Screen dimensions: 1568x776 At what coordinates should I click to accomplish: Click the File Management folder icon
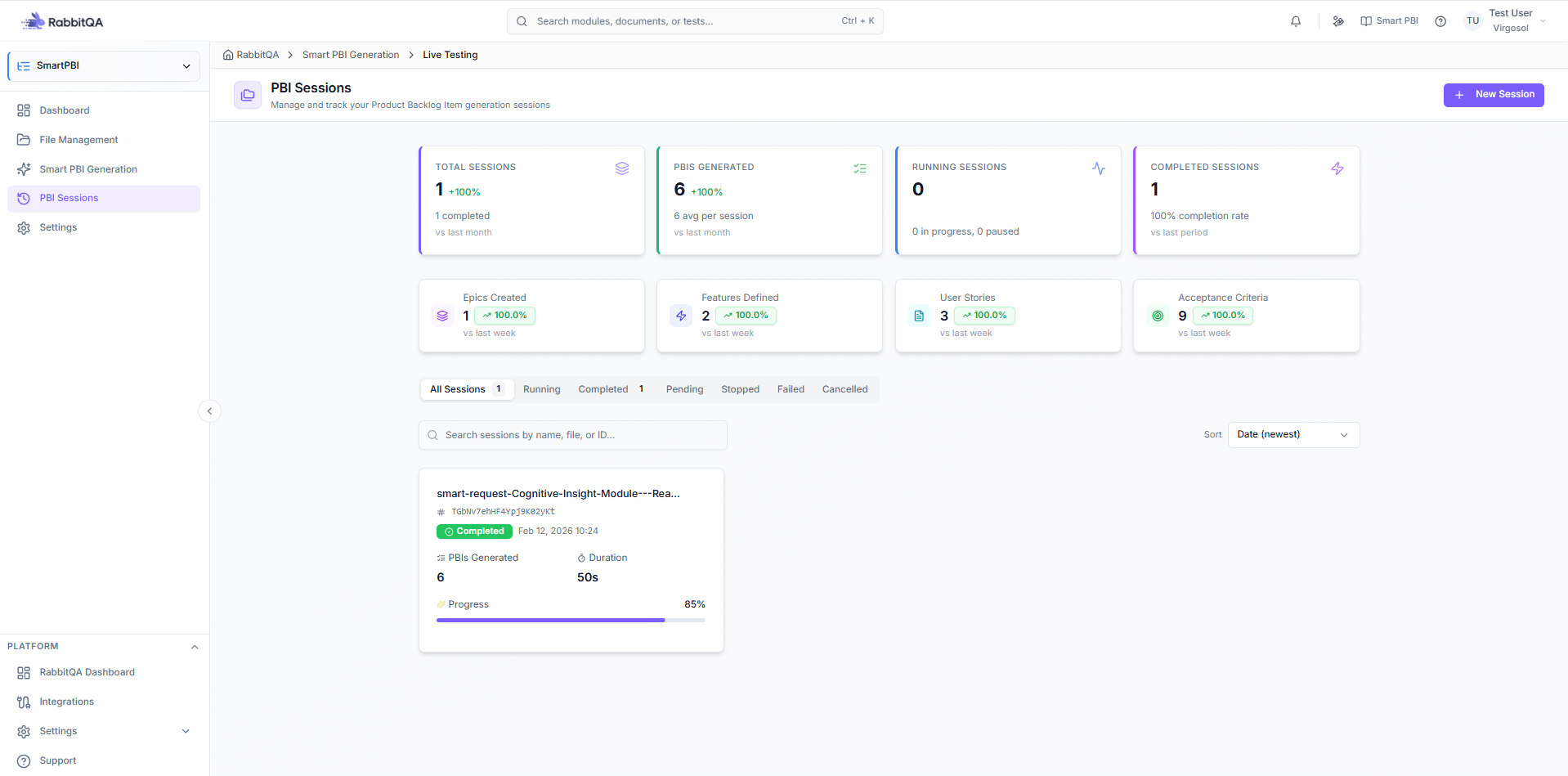click(24, 140)
